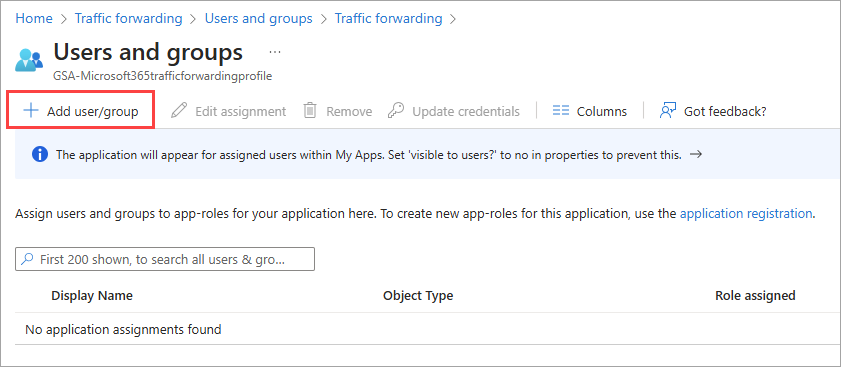Open last Traffic forwarding breadcrumb link

tap(389, 18)
